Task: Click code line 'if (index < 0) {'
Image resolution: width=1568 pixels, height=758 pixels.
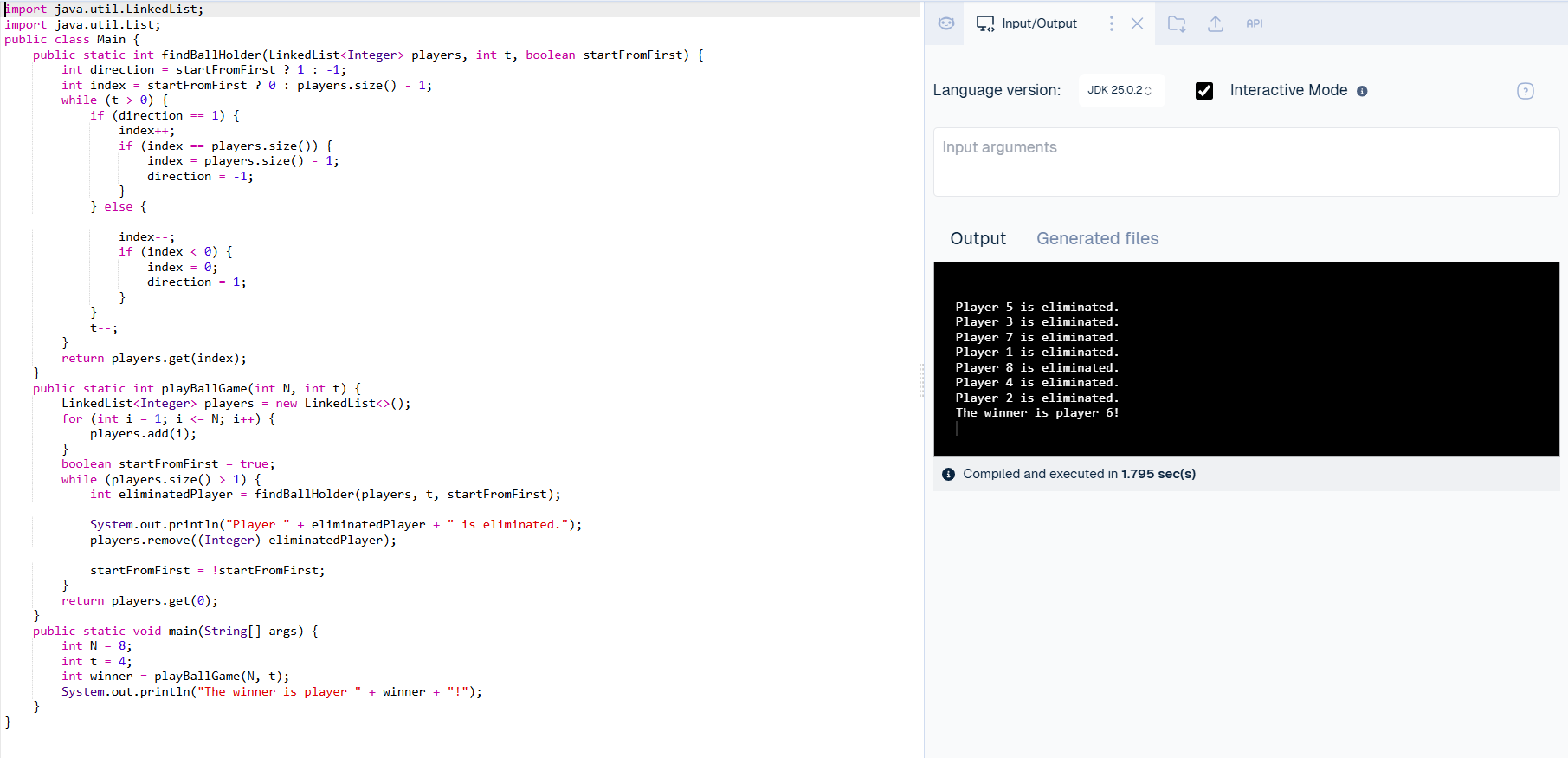Action: pos(176,251)
